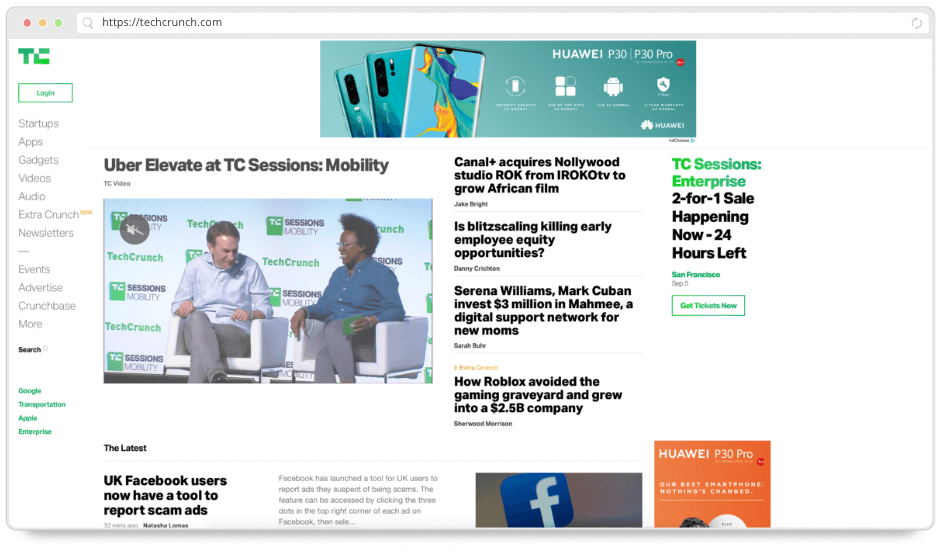The height and width of the screenshot is (555, 942).
Task: Open the Apps section
Action: (x=31, y=142)
